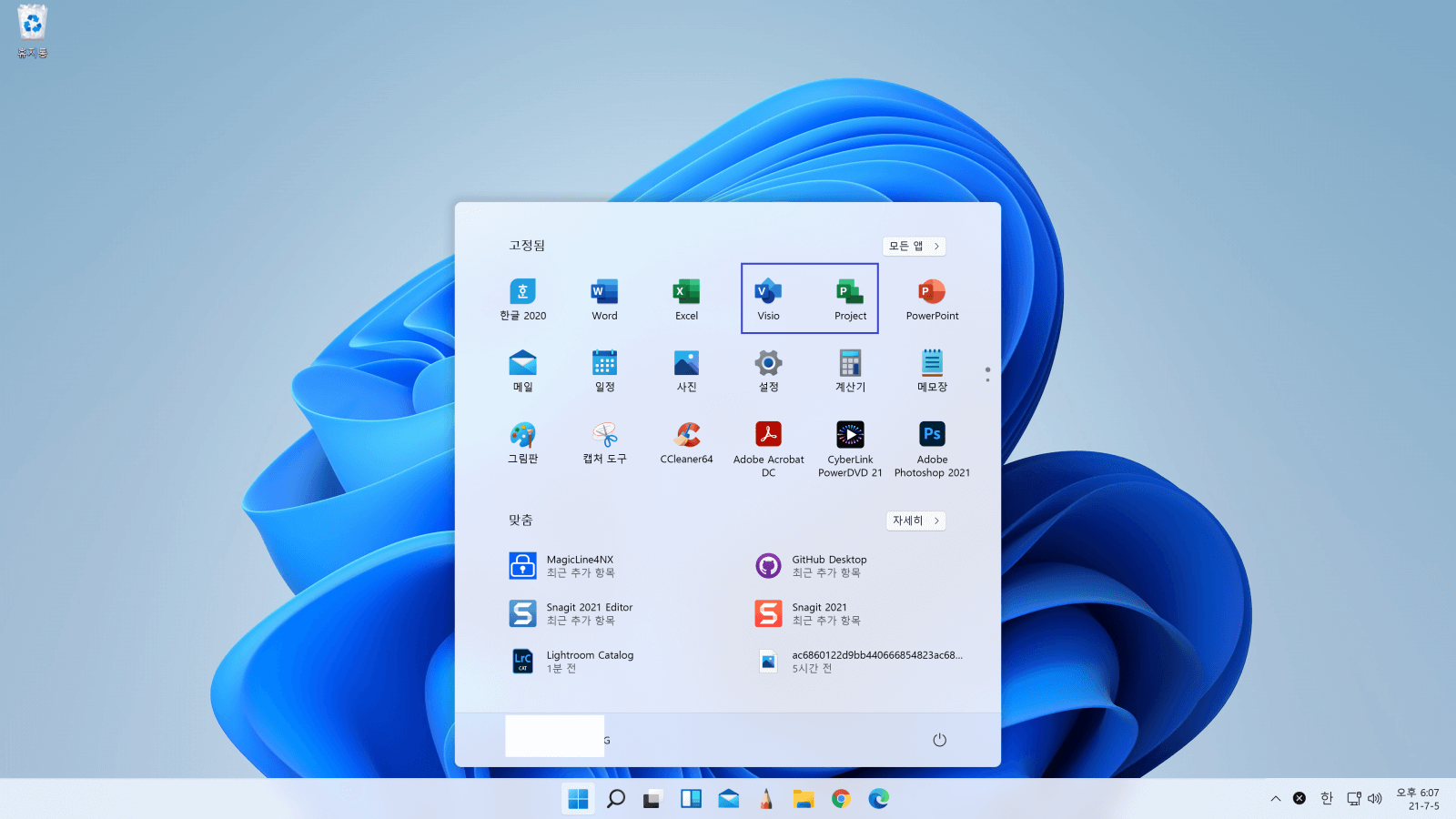Click the 자세히 more button
The width and height of the screenshot is (1456, 819).
pyautogui.click(x=915, y=521)
